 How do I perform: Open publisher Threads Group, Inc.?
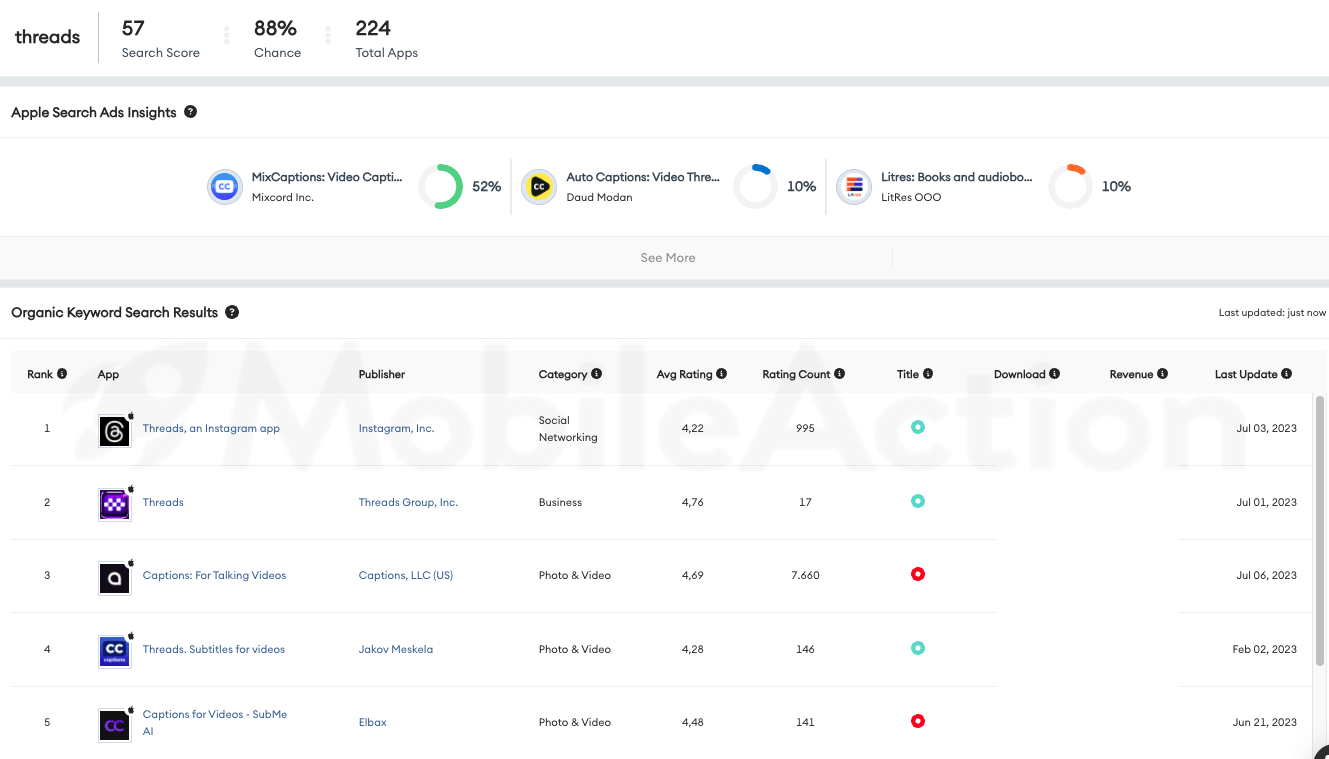click(408, 502)
